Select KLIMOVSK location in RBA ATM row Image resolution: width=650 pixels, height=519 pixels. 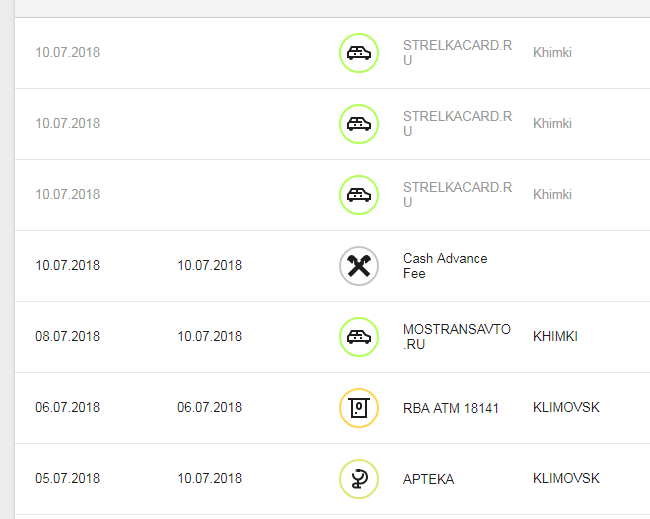[x=566, y=408]
